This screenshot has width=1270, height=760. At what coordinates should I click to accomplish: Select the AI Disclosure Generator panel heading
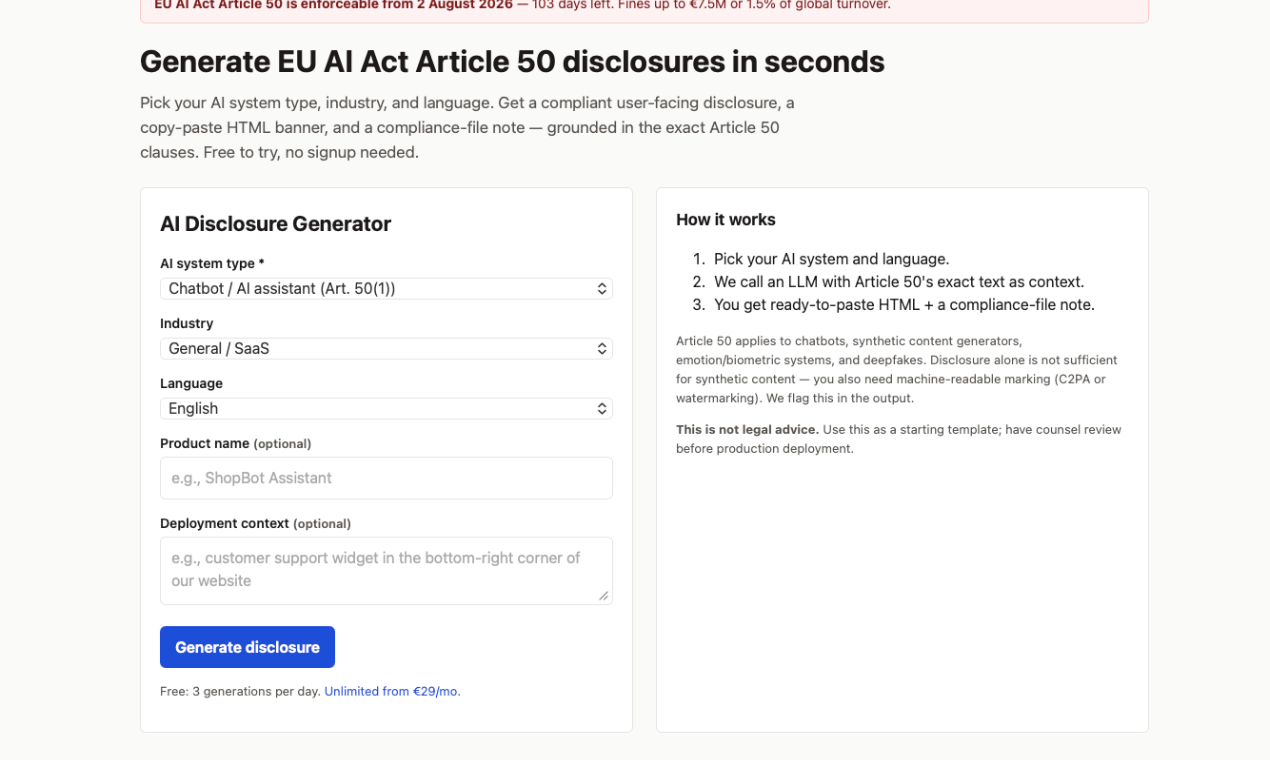(275, 224)
